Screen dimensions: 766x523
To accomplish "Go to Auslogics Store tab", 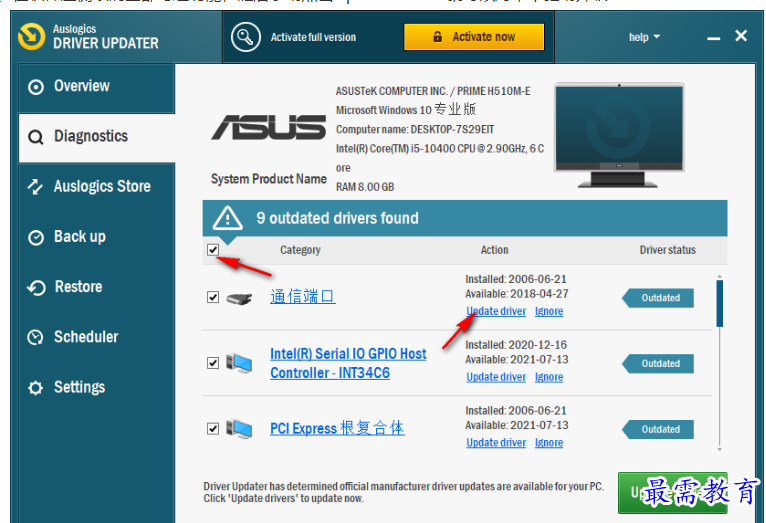I will coord(97,188).
